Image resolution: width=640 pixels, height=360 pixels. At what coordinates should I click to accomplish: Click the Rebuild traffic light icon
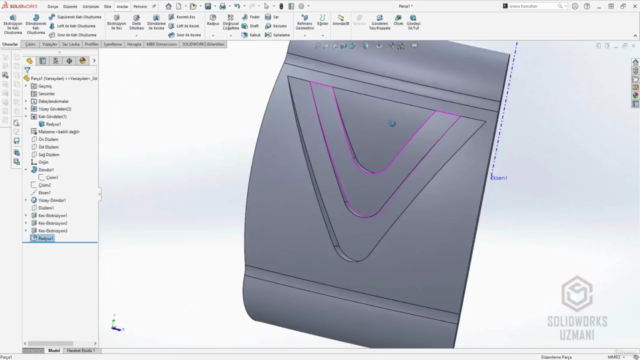(x=281, y=7)
